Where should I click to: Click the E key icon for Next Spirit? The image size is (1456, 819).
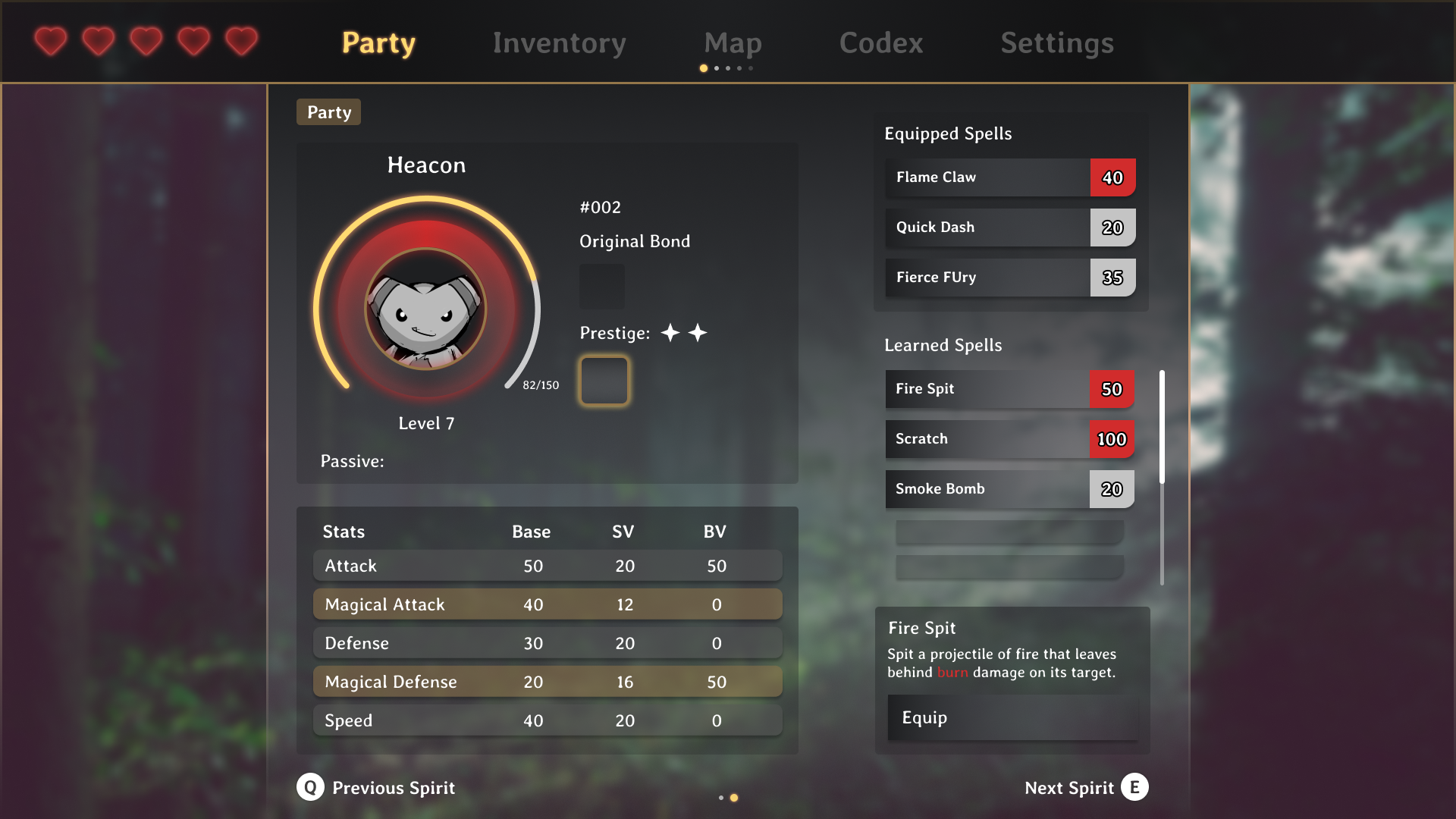(x=1134, y=787)
